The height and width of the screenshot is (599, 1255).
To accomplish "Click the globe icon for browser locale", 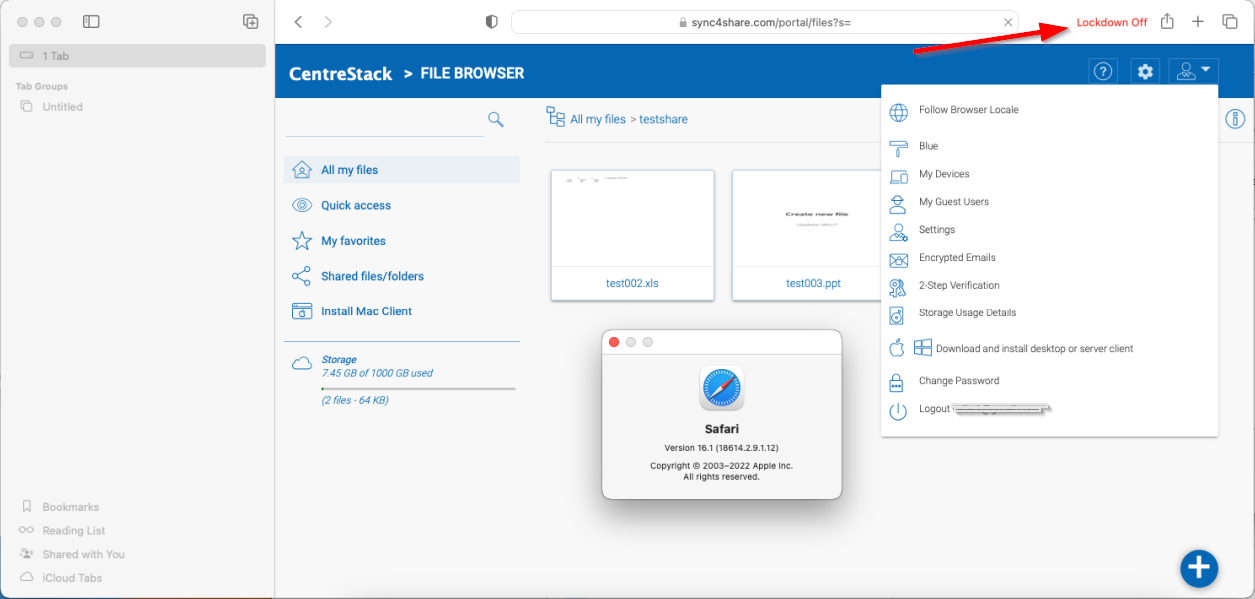I will (x=898, y=111).
